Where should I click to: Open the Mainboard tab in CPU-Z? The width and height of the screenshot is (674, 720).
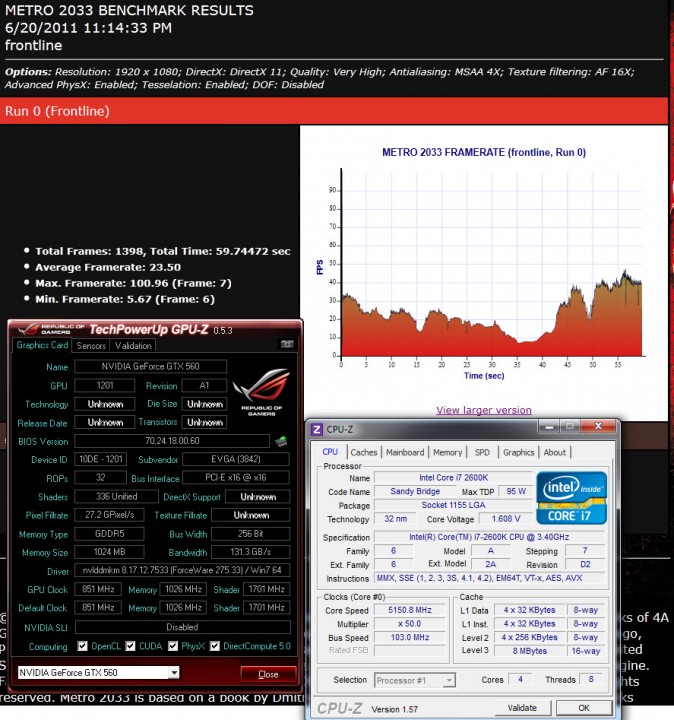click(x=405, y=452)
